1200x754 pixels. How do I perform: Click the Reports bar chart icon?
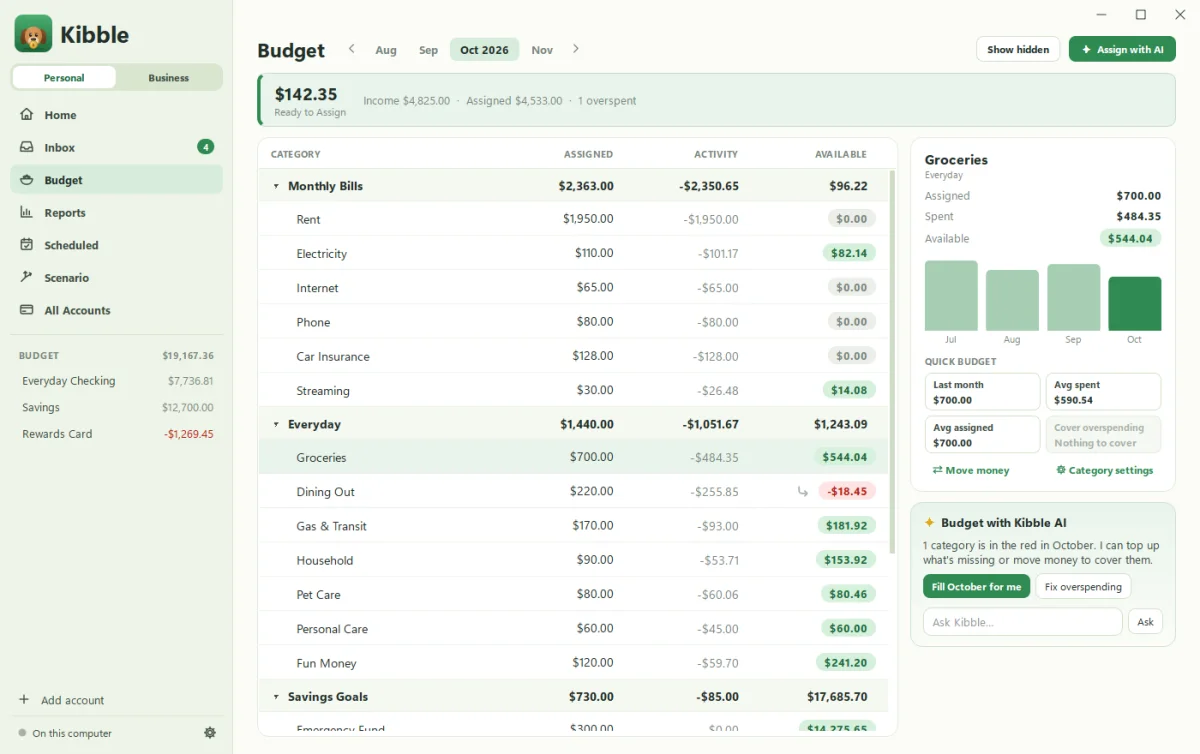click(x=27, y=212)
